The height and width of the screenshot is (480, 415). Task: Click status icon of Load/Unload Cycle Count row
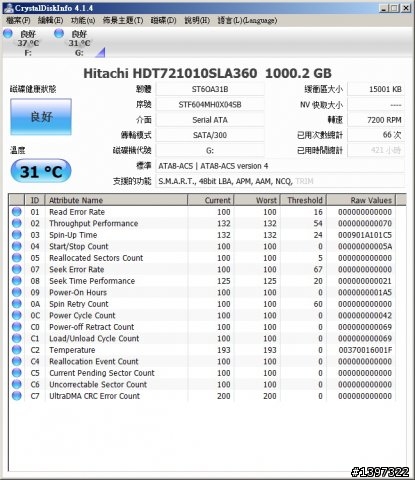[16, 338]
